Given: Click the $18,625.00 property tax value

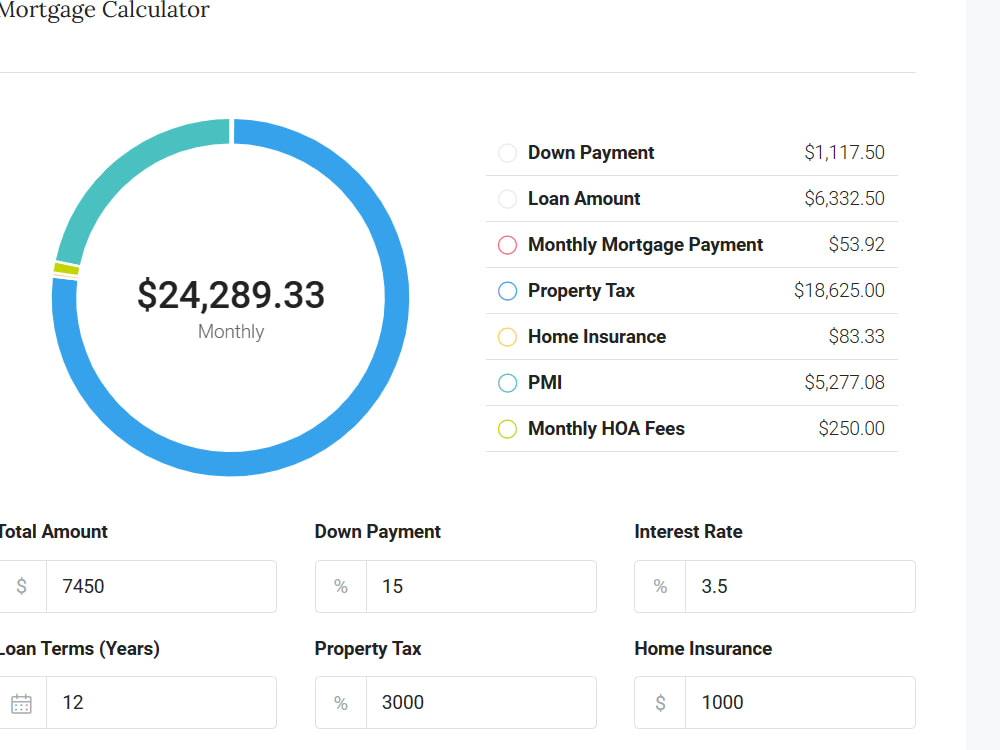Looking at the screenshot, I should point(839,290).
